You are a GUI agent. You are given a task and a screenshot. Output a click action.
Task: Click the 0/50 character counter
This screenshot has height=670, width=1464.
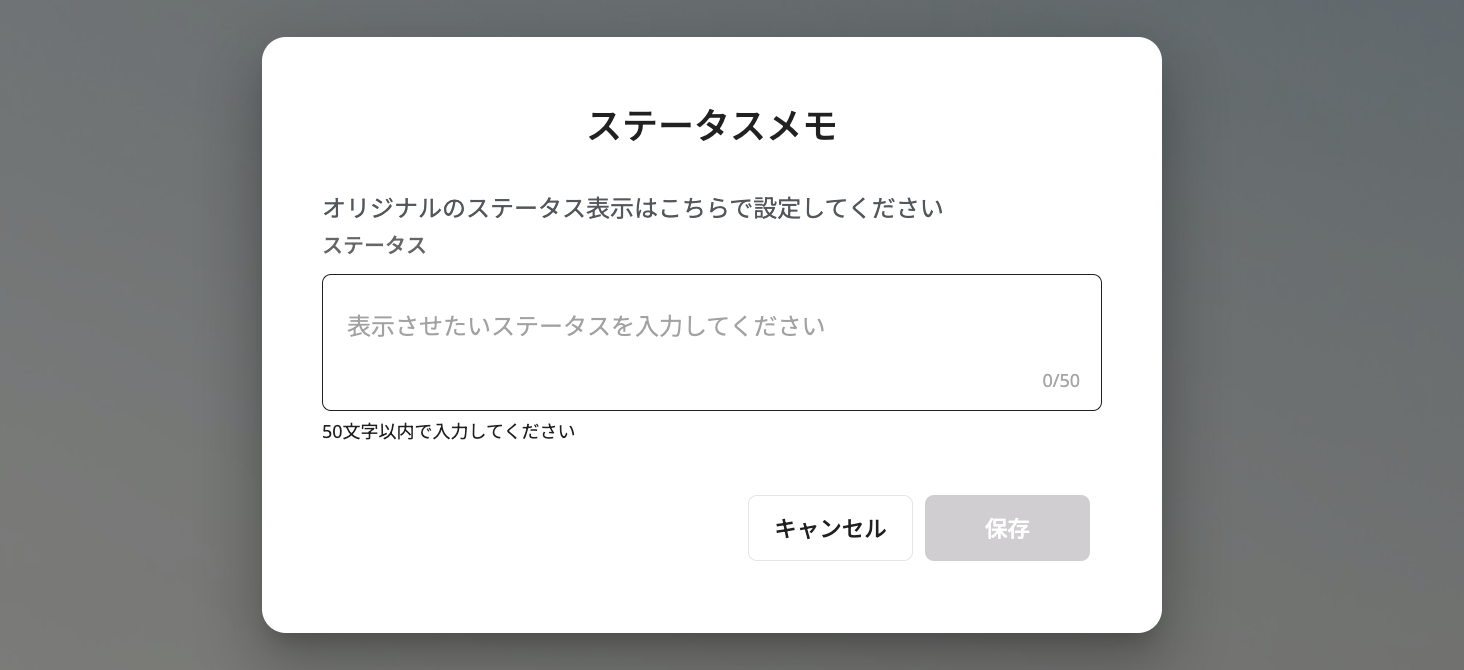pos(1061,380)
